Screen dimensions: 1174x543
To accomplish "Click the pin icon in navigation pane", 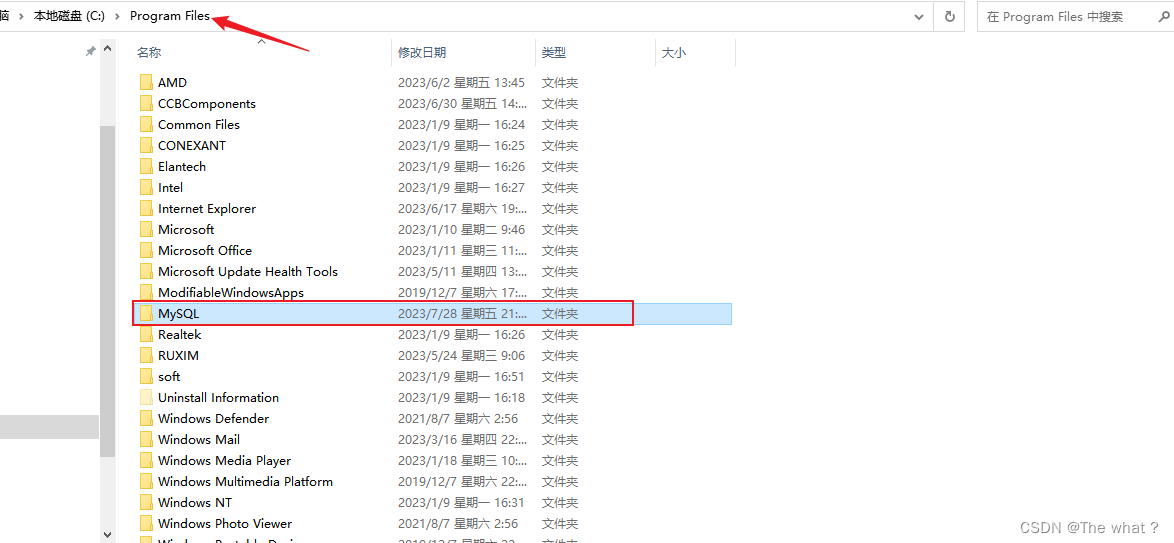I will [x=91, y=51].
